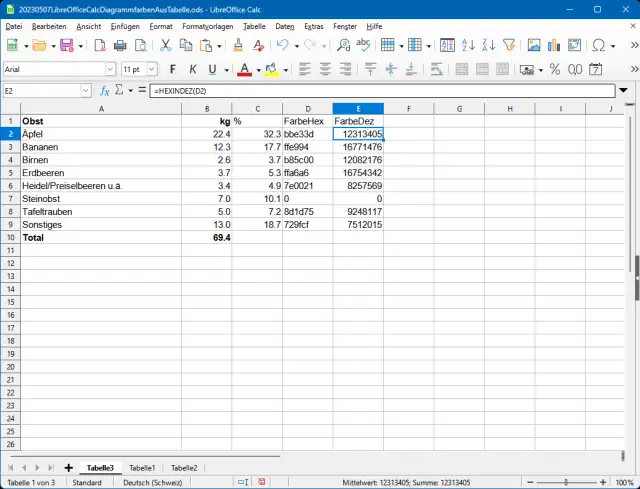Open the Tabelle menu

[254, 25]
